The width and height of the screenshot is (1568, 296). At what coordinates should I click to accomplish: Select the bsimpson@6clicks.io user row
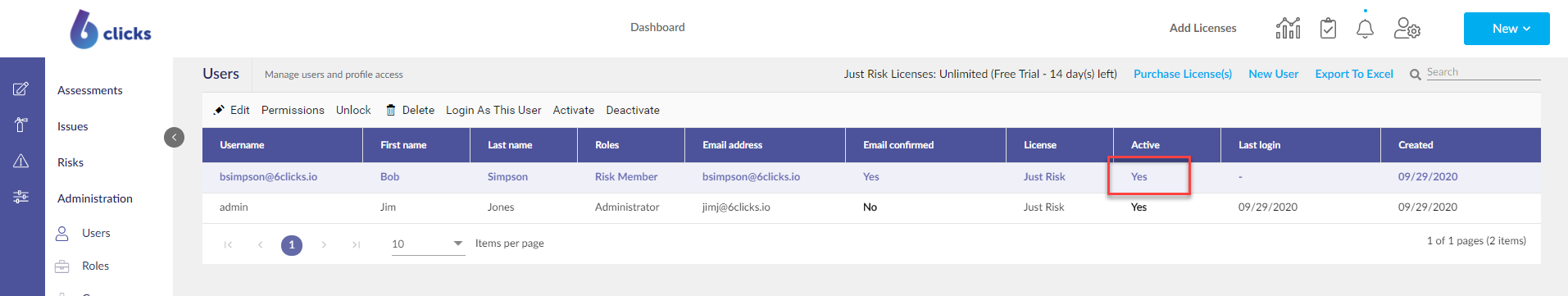pyautogui.click(x=871, y=177)
